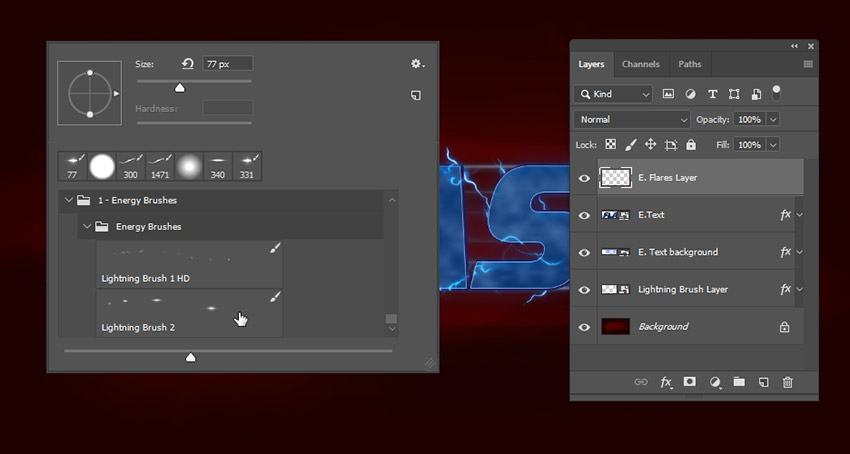
Task: Create a new group folder icon
Action: pos(739,382)
